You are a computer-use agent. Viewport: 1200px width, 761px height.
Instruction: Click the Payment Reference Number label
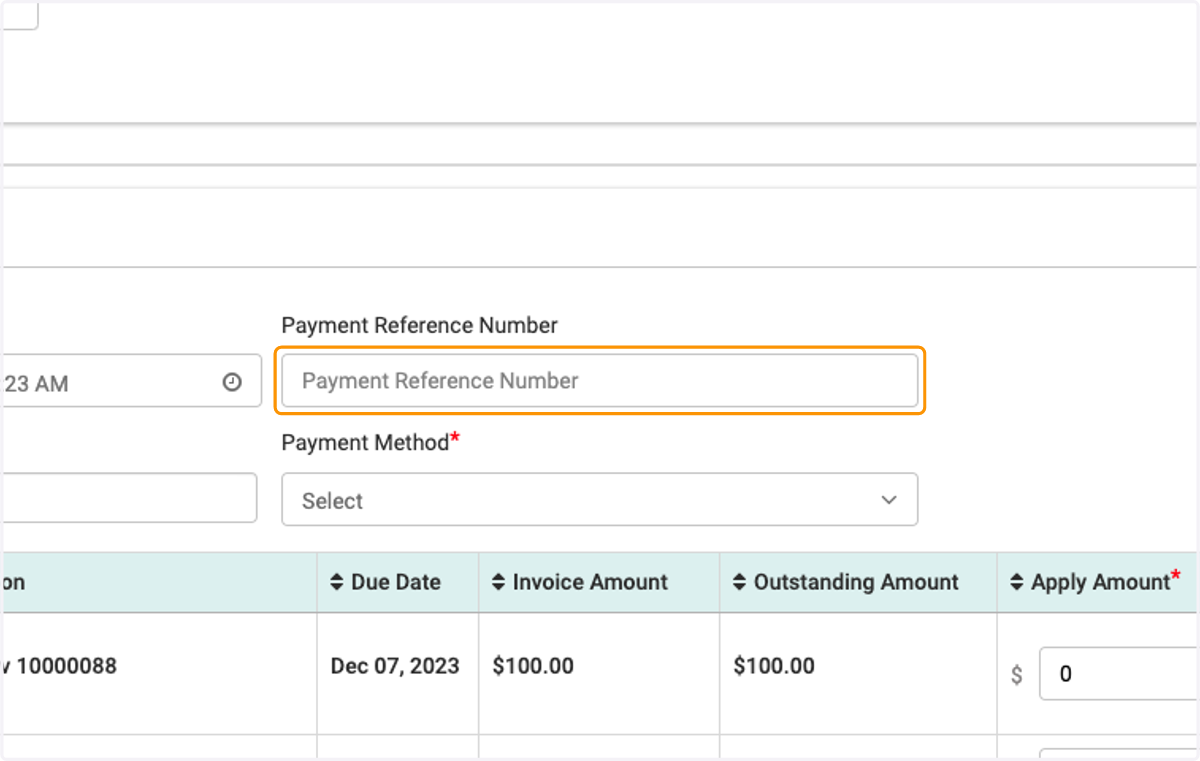click(420, 326)
